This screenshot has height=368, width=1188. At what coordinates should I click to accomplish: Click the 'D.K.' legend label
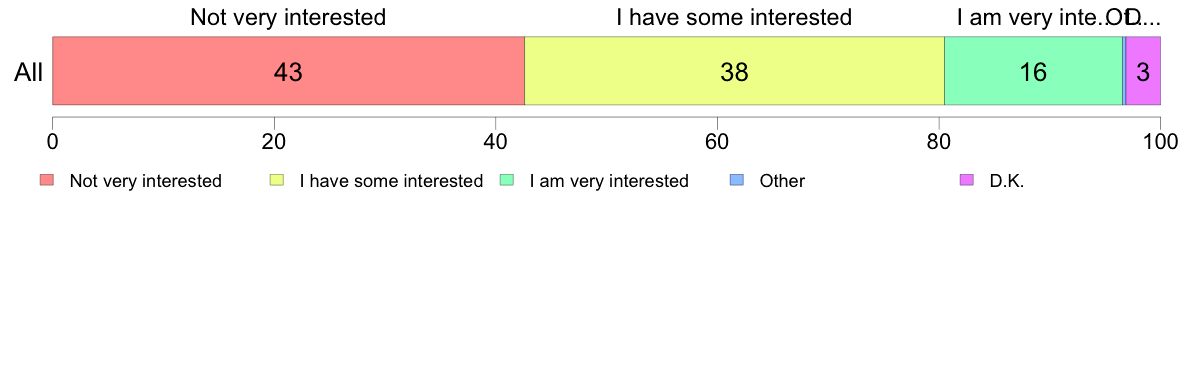1007,181
